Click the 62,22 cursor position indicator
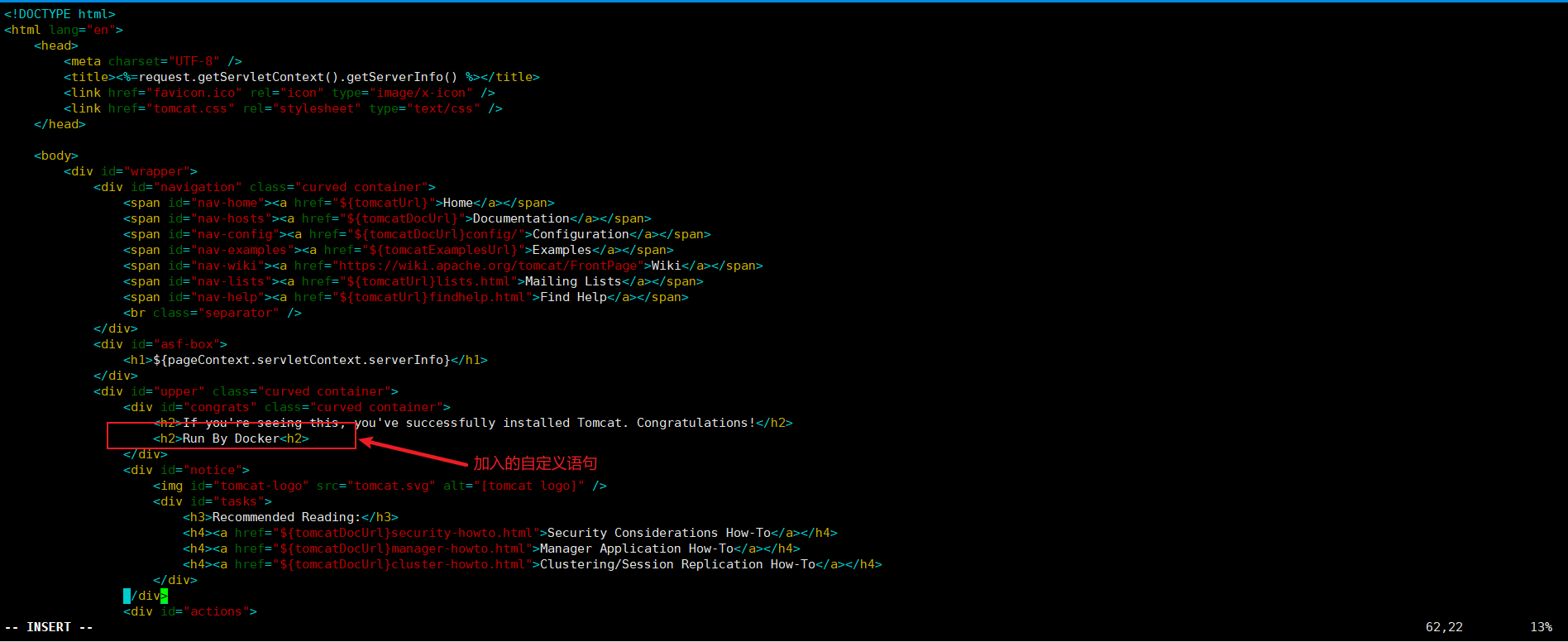 coord(1444,627)
